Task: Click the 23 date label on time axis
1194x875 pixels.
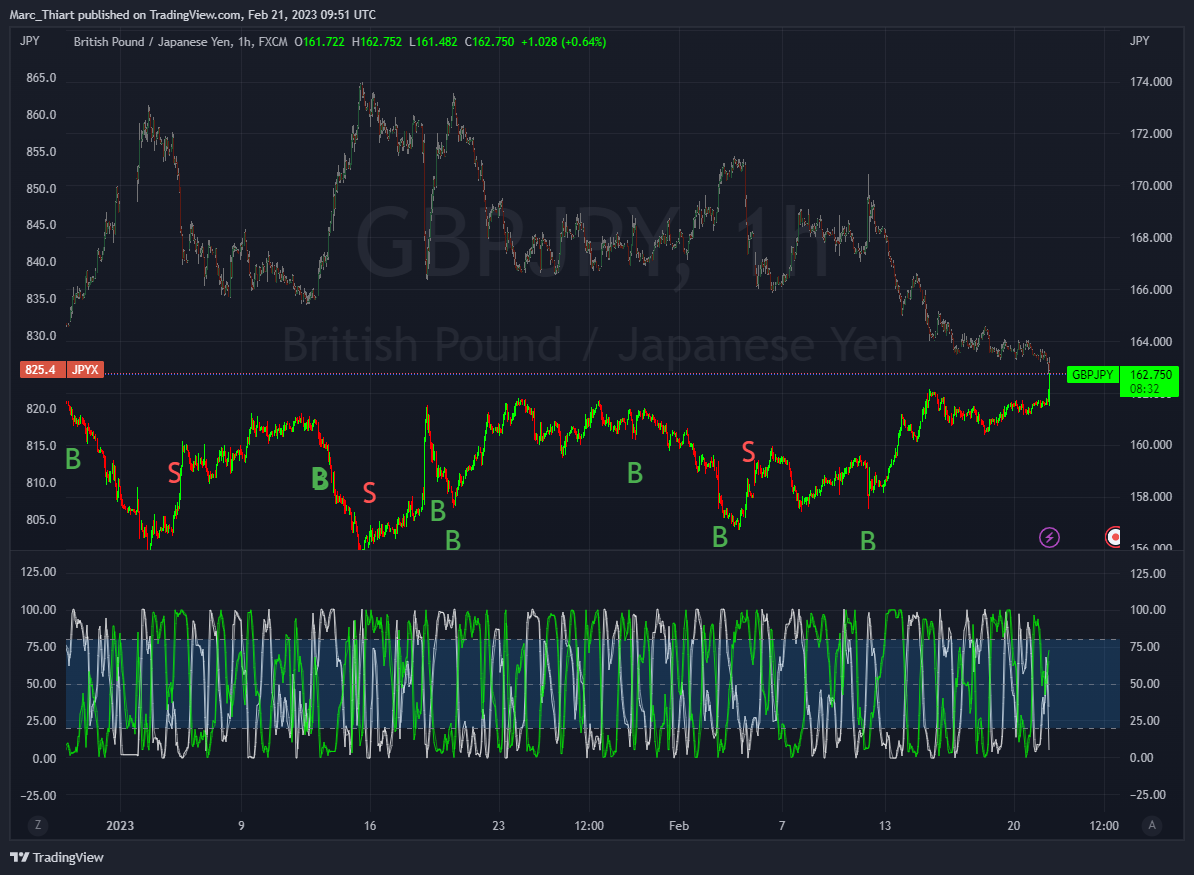Action: (499, 826)
